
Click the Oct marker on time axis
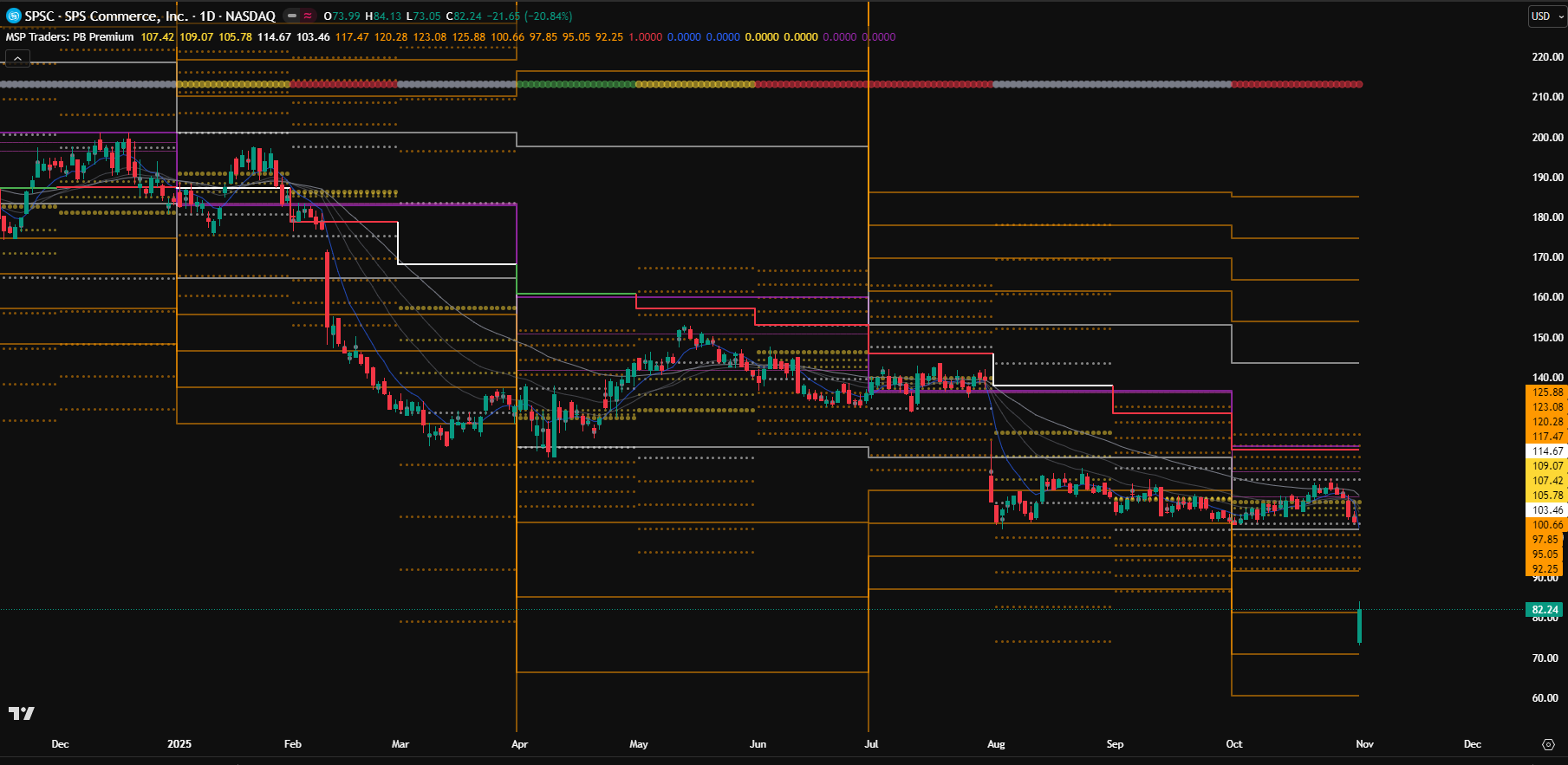(1233, 744)
